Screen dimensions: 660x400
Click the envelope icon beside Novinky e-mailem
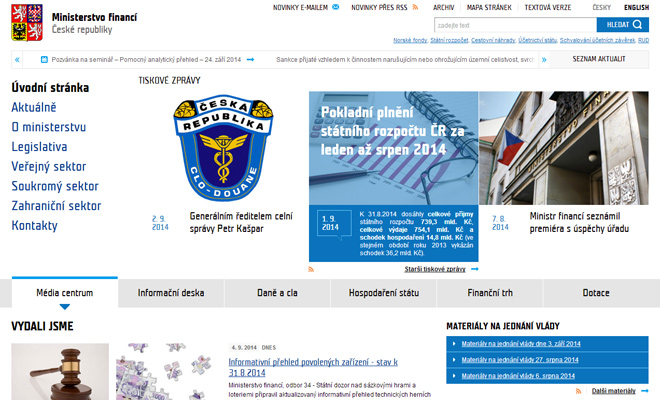pos(335,7)
